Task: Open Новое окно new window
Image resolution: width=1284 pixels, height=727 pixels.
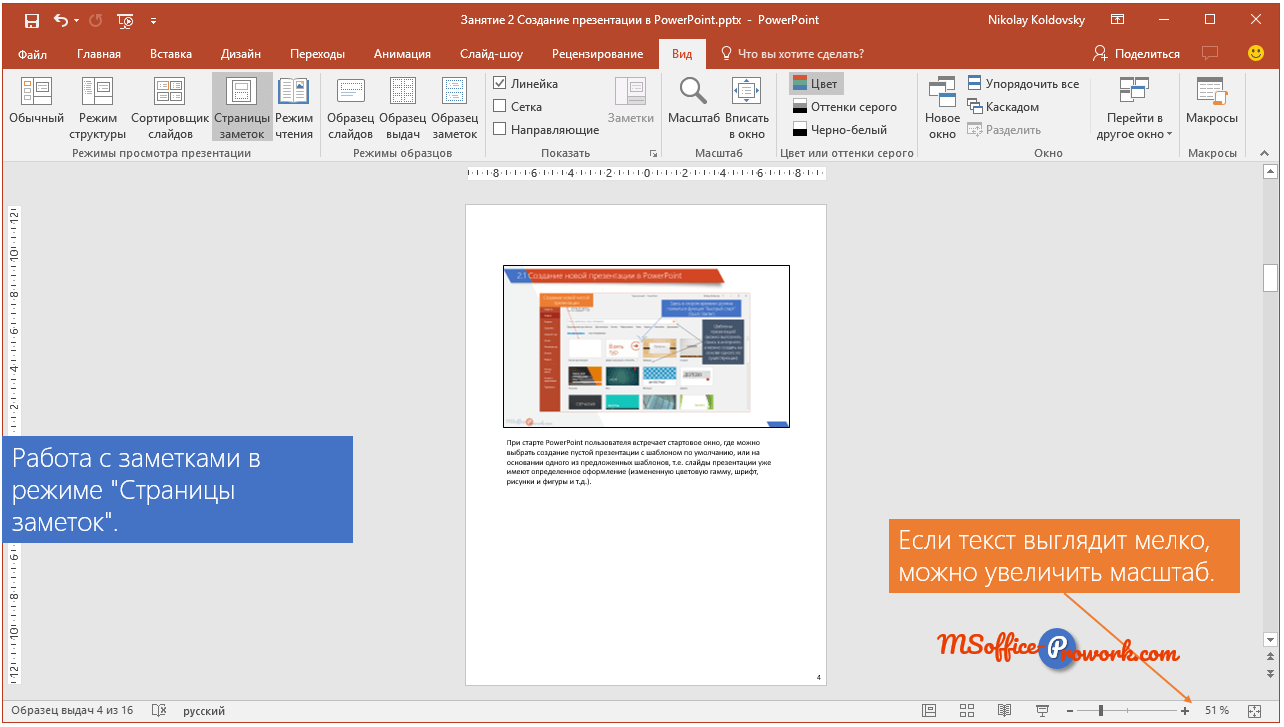Action: coord(942,107)
